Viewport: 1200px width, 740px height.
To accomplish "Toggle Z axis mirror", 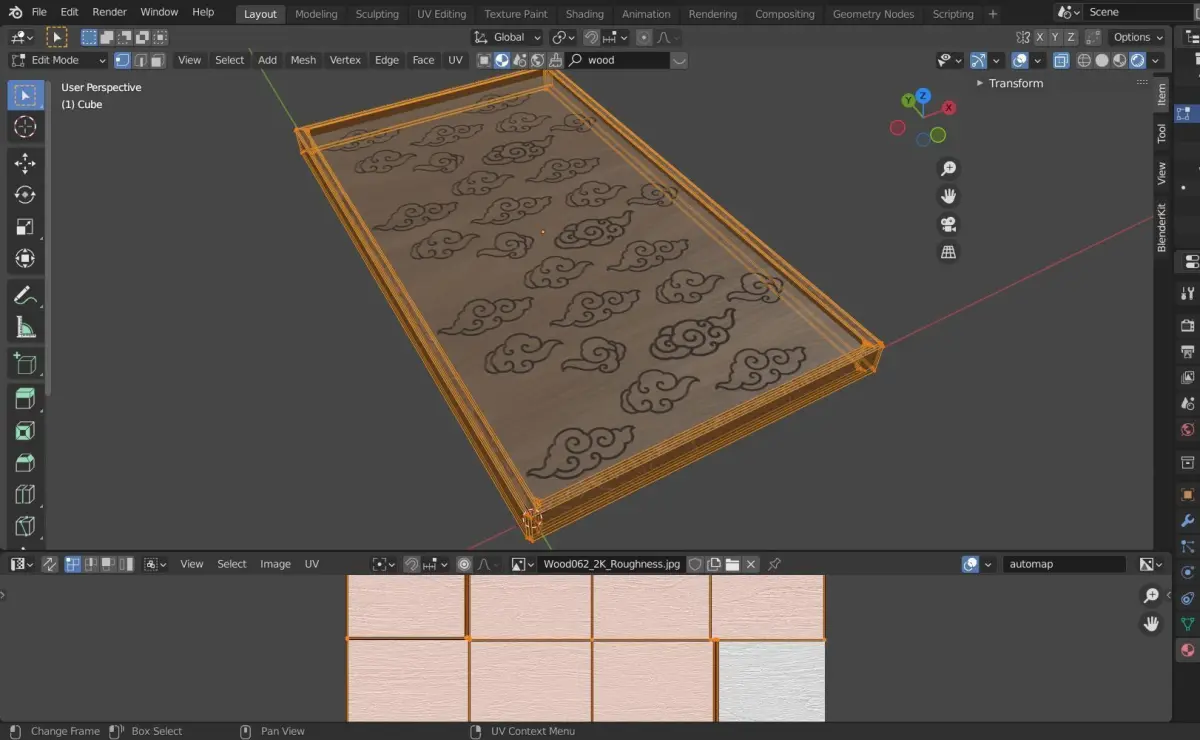I will tap(1072, 37).
